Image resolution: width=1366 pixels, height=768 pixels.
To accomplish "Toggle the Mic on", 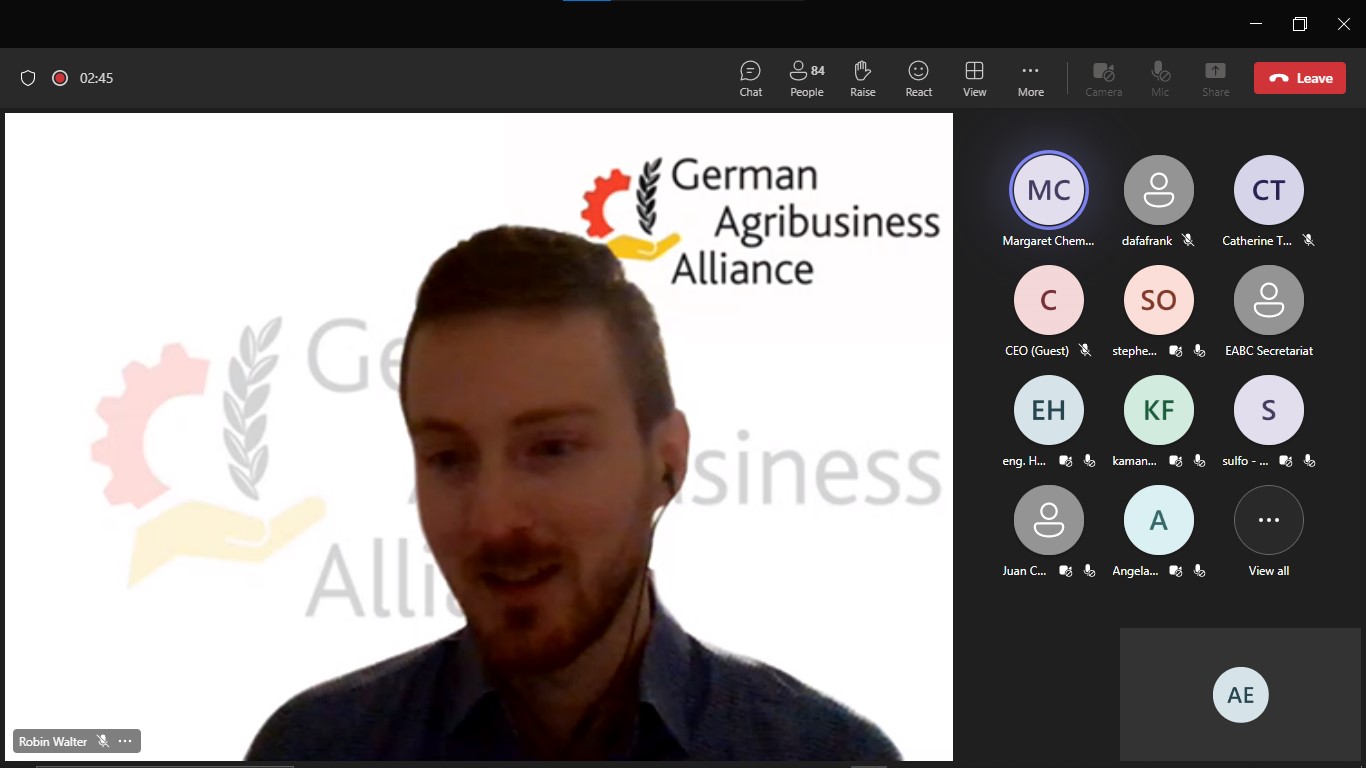I will click(1160, 78).
